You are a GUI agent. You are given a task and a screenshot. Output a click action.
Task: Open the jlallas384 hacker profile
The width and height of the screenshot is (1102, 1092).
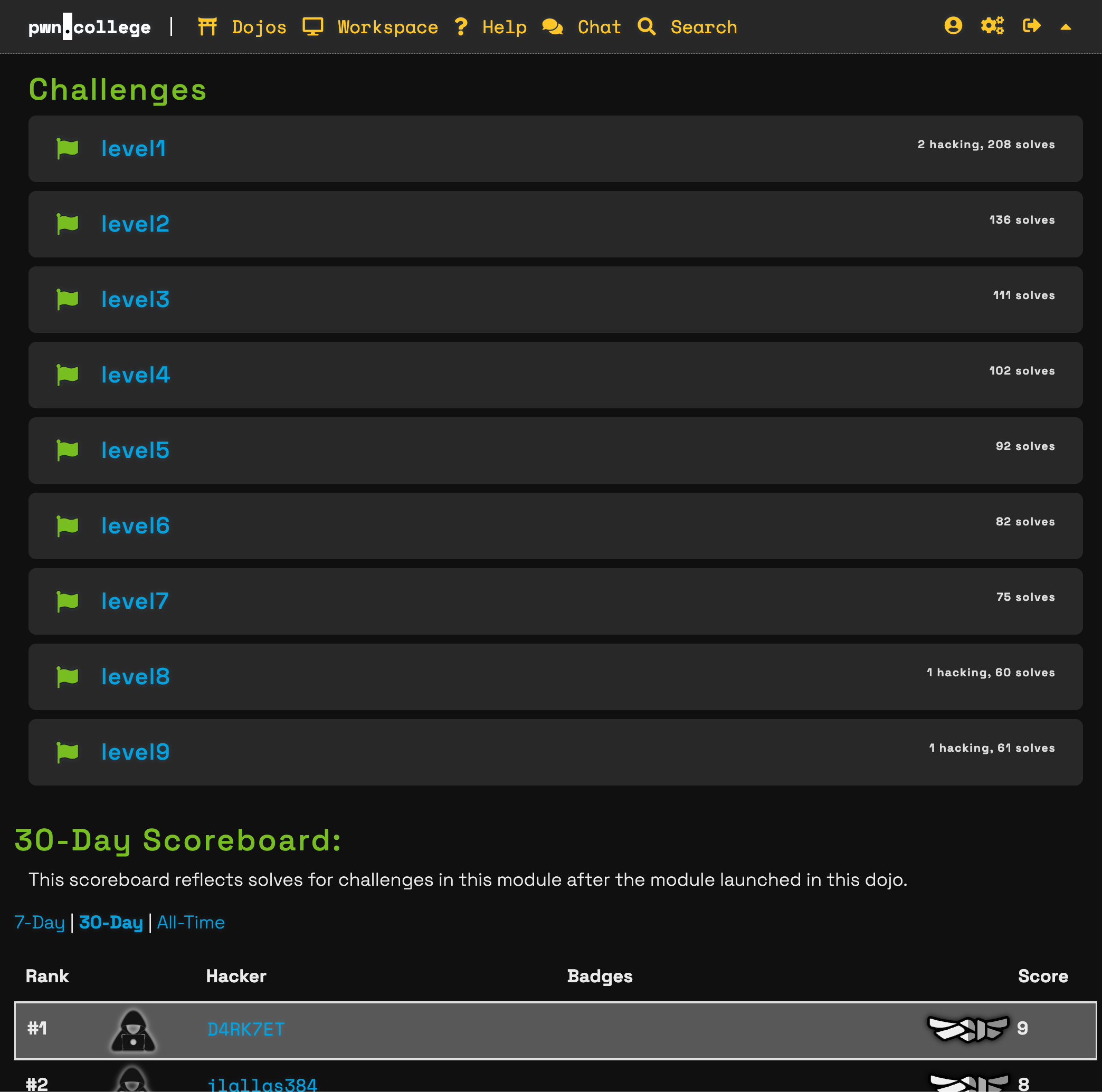[x=262, y=1084]
